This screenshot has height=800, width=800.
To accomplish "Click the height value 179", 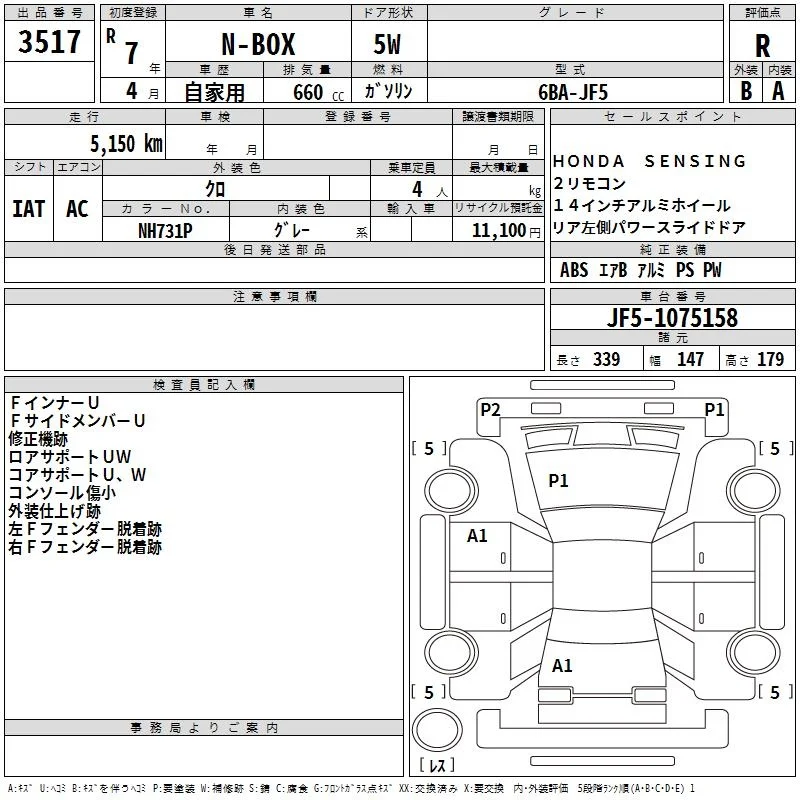I will (770, 359).
